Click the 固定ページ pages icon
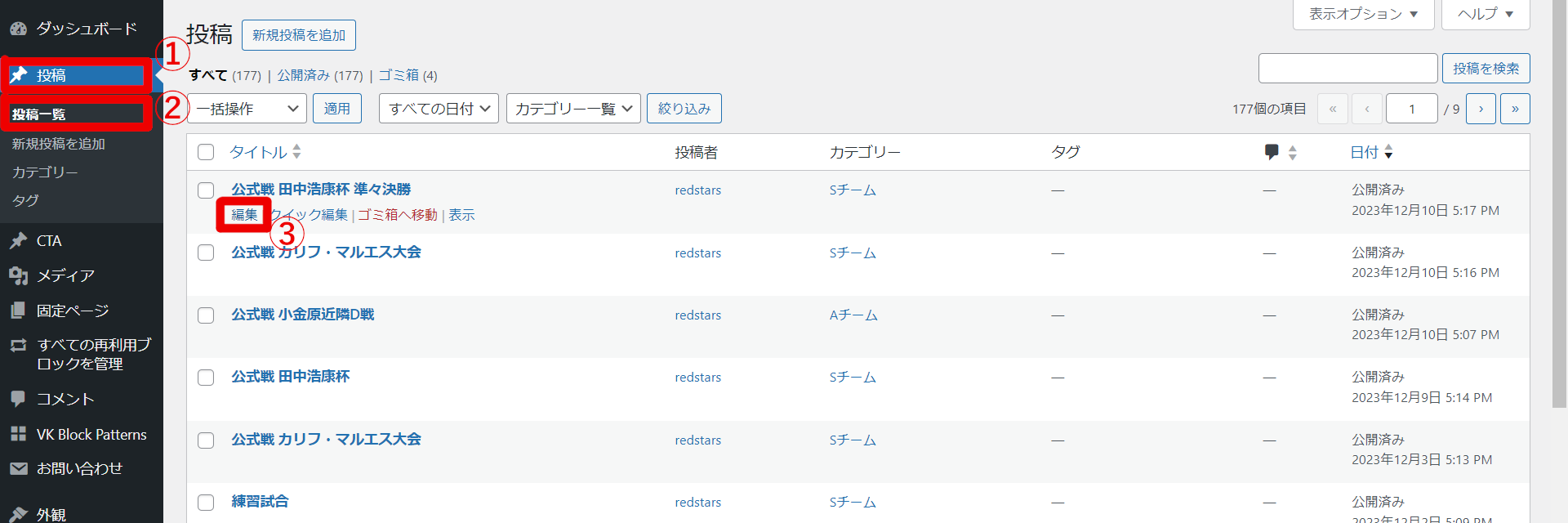This screenshot has height=523, width=1568. pyautogui.click(x=18, y=311)
